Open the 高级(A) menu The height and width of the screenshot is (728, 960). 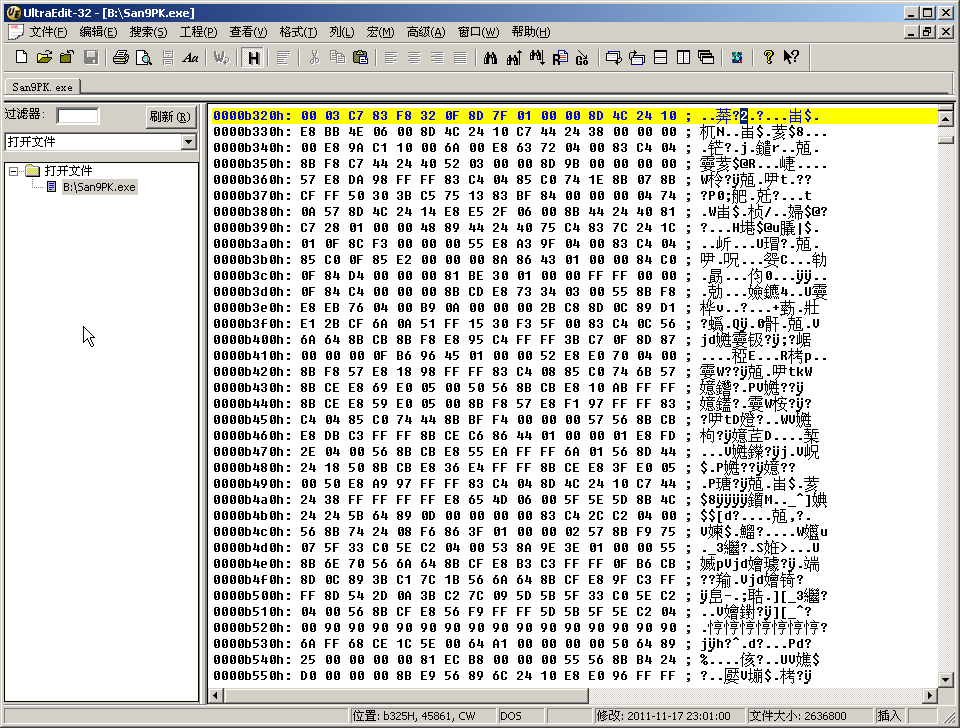tap(426, 32)
